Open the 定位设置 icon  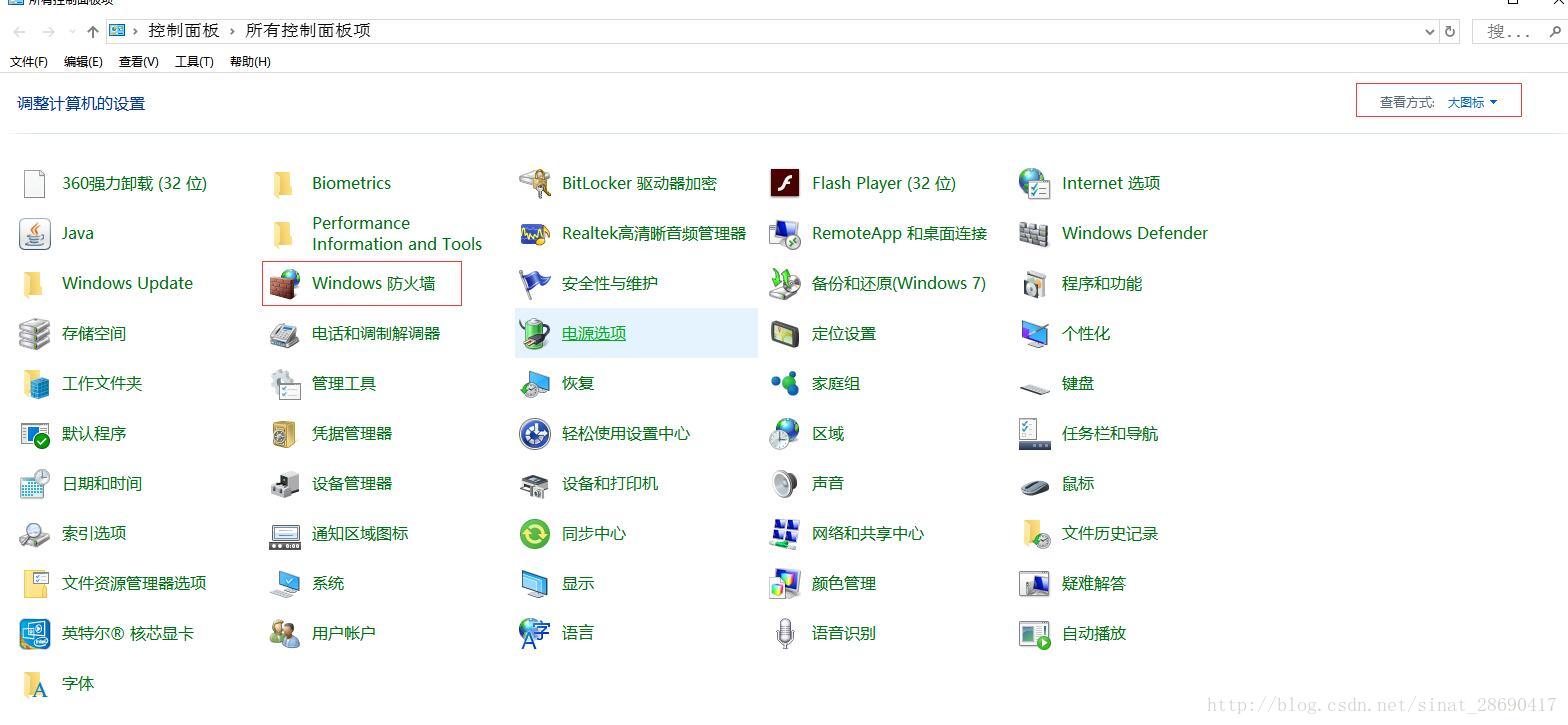pos(784,333)
